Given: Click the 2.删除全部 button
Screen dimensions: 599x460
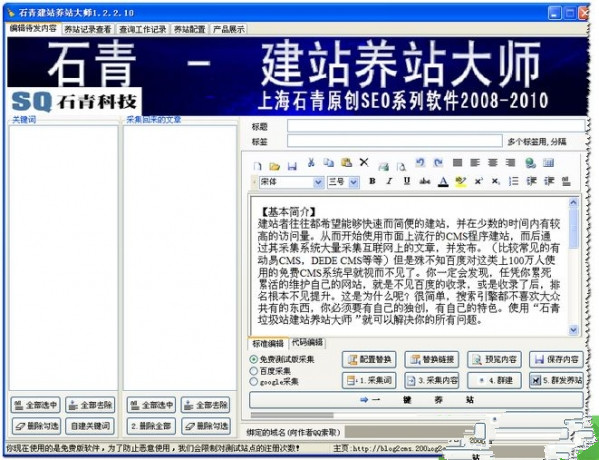Looking at the screenshot, I should 151,426.
